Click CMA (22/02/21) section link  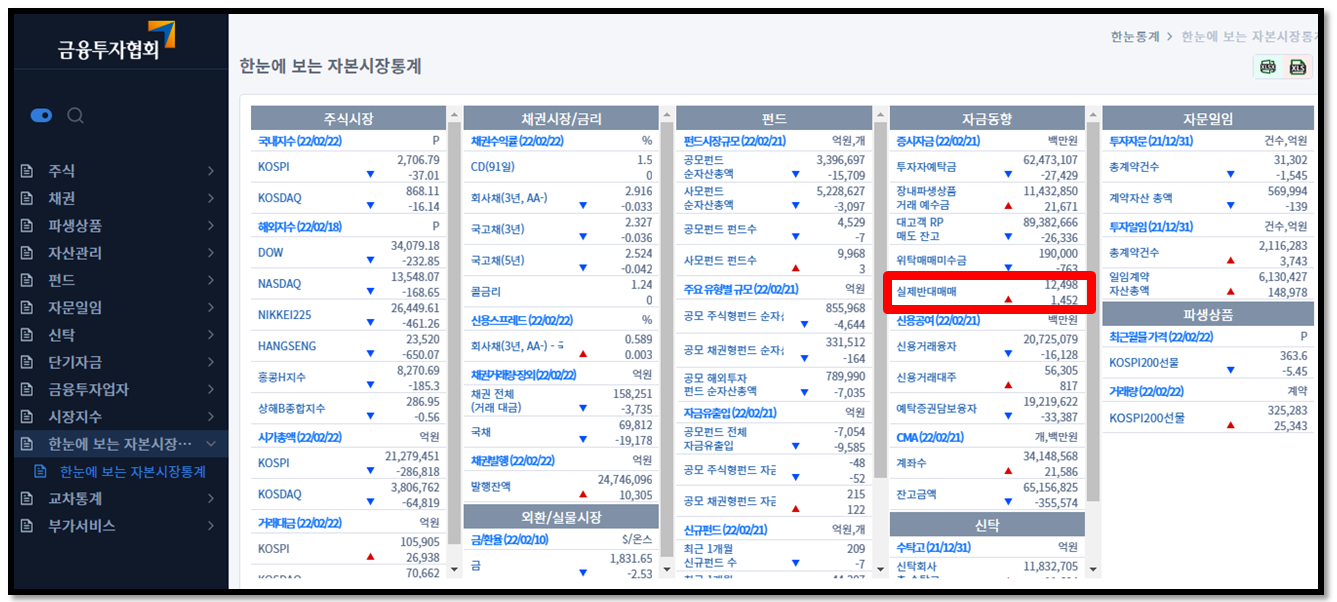(930, 437)
